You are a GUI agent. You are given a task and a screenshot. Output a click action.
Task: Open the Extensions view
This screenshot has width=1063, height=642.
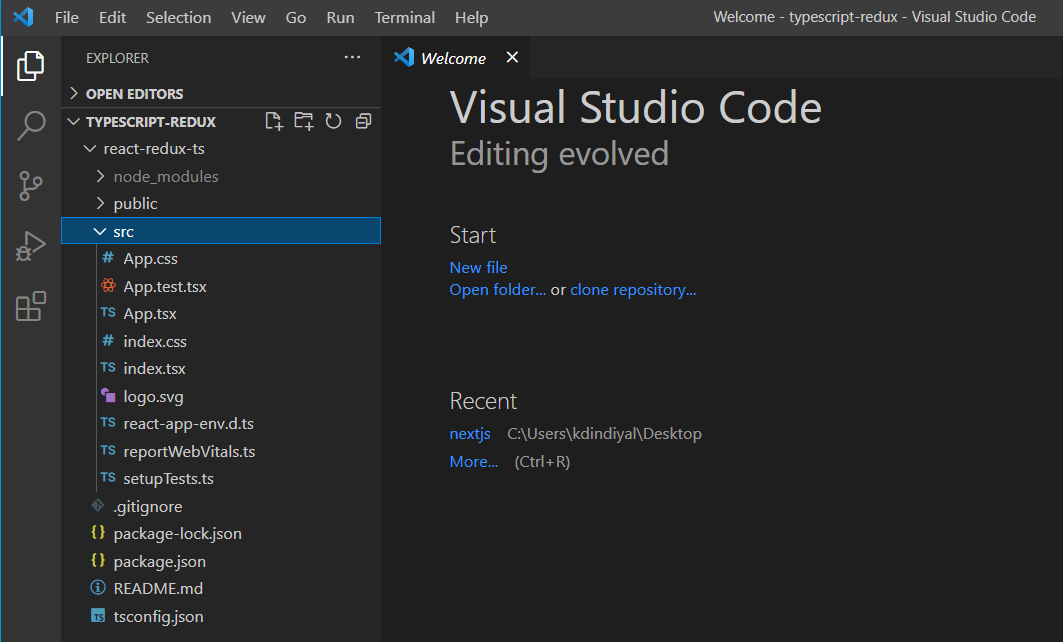pos(31,306)
